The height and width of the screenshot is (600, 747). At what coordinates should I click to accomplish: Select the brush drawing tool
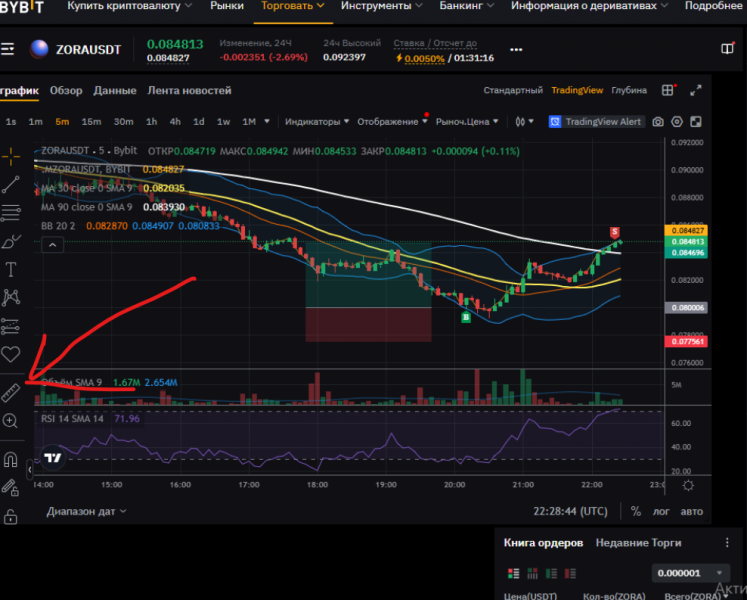coord(10,242)
